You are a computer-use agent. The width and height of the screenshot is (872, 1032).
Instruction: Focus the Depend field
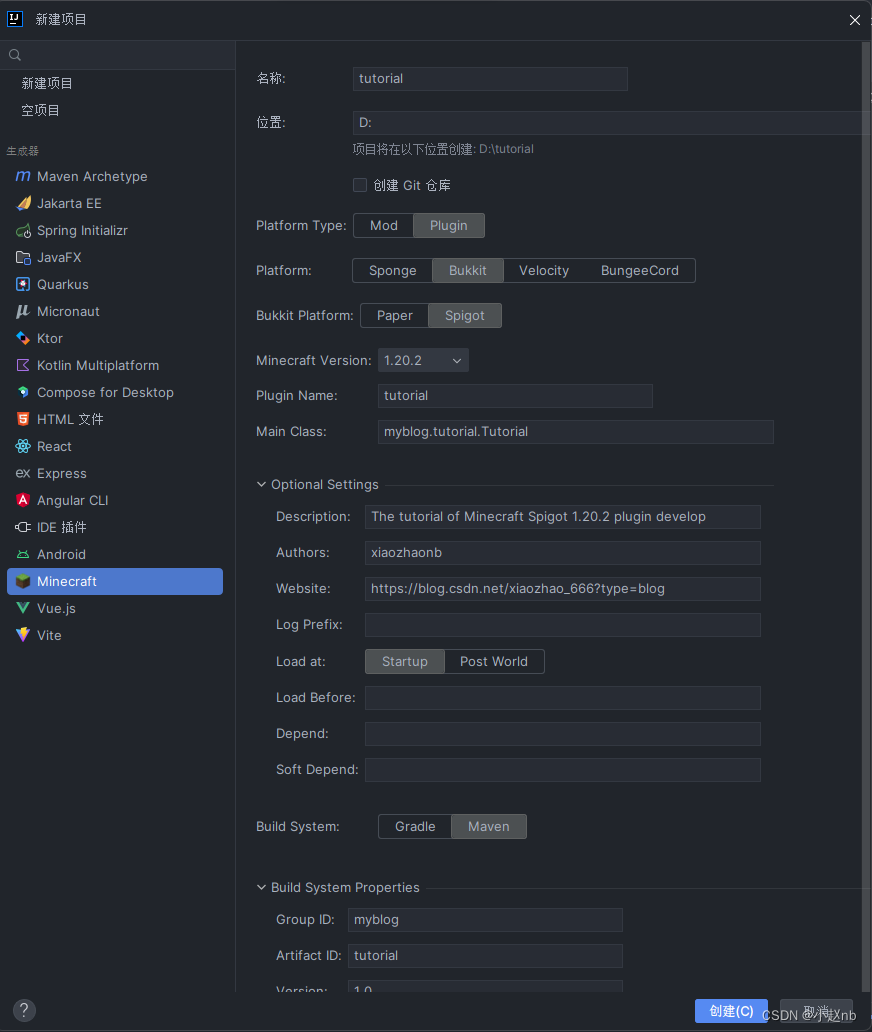pos(563,734)
